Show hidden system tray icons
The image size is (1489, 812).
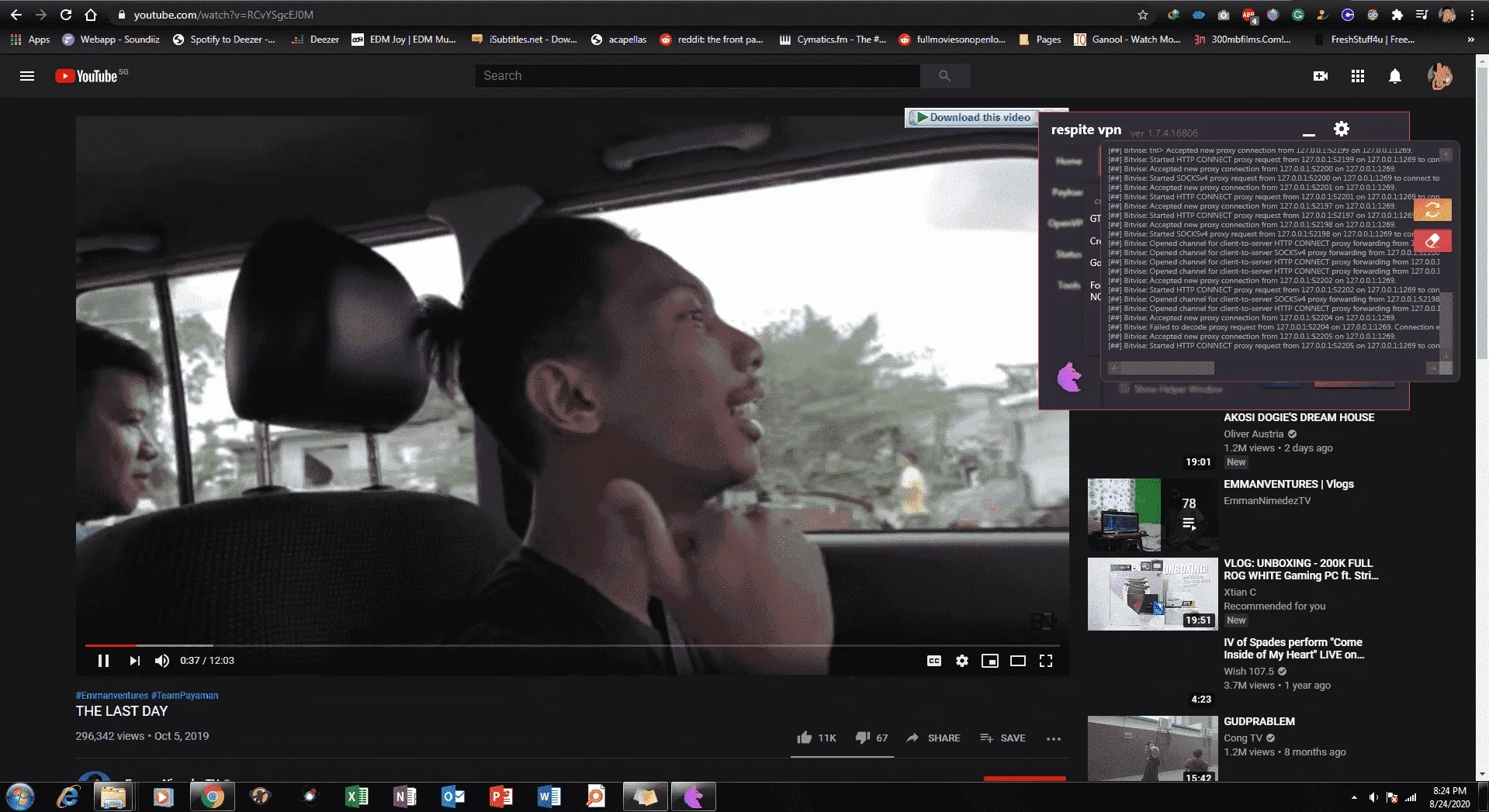1354,797
